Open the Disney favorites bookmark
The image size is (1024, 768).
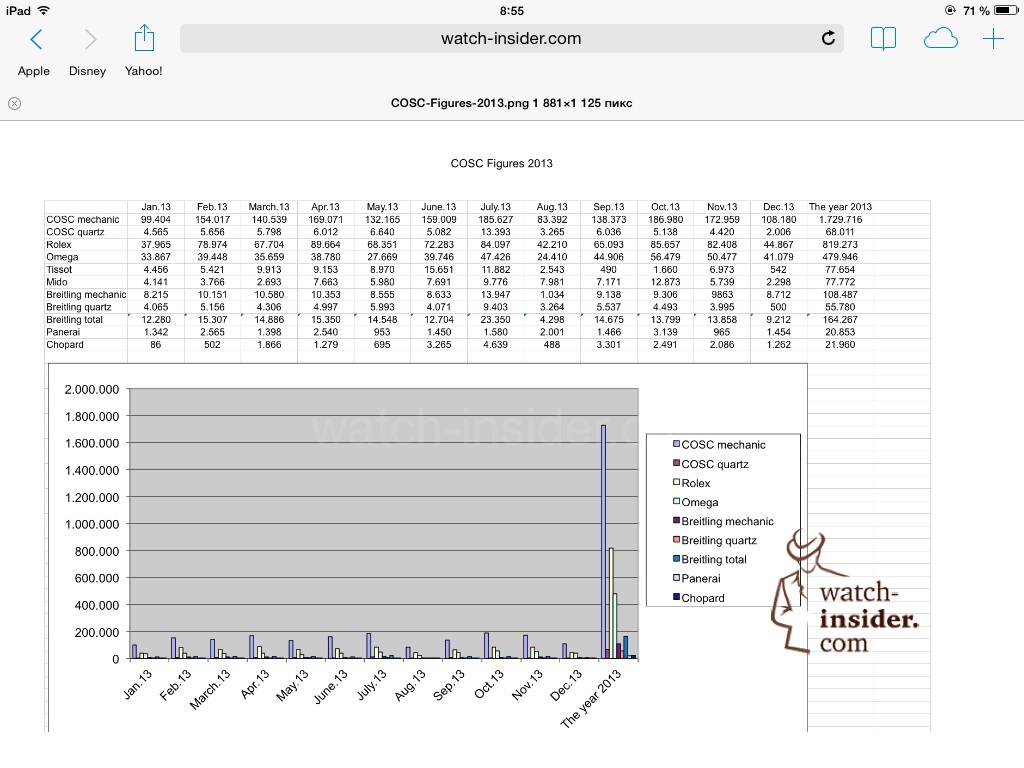click(88, 71)
